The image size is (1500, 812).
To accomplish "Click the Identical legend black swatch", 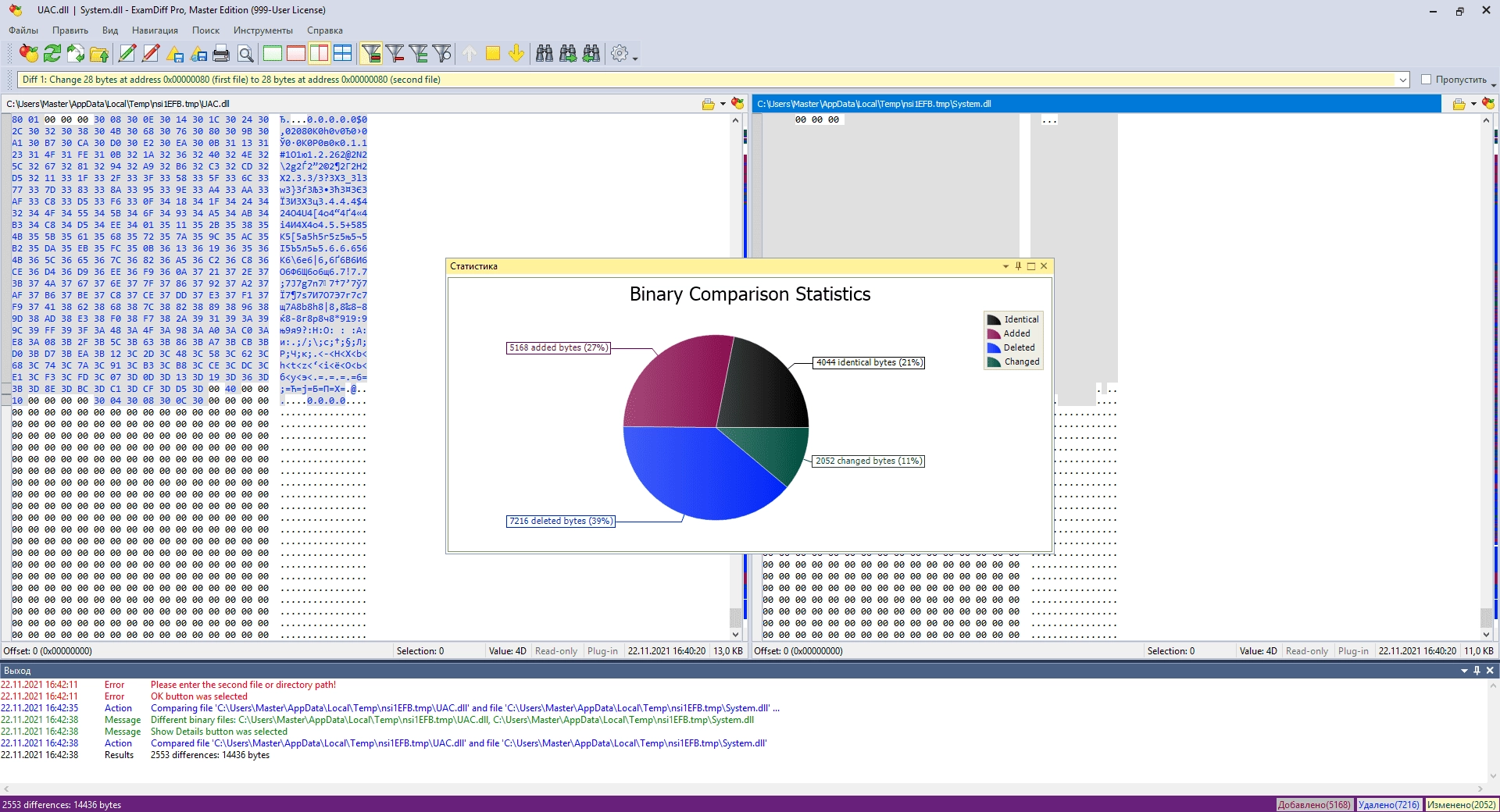I will pyautogui.click(x=994, y=319).
